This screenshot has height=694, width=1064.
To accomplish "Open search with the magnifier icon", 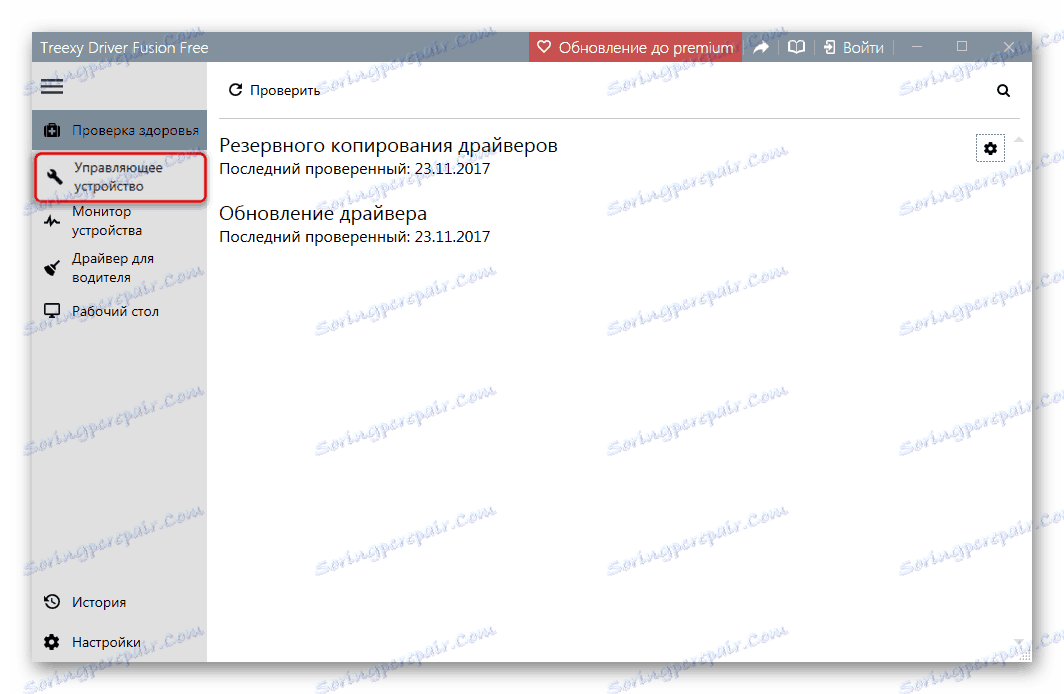I will pyautogui.click(x=1003, y=90).
